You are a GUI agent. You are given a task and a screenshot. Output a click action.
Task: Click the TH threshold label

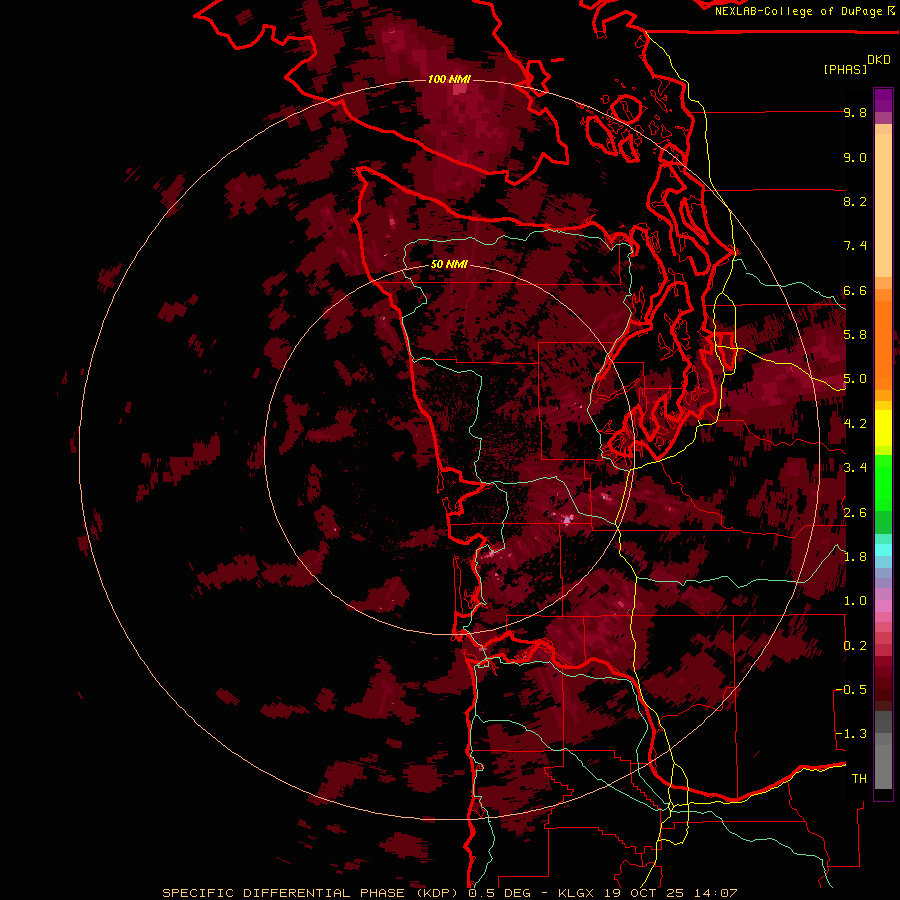pos(859,779)
